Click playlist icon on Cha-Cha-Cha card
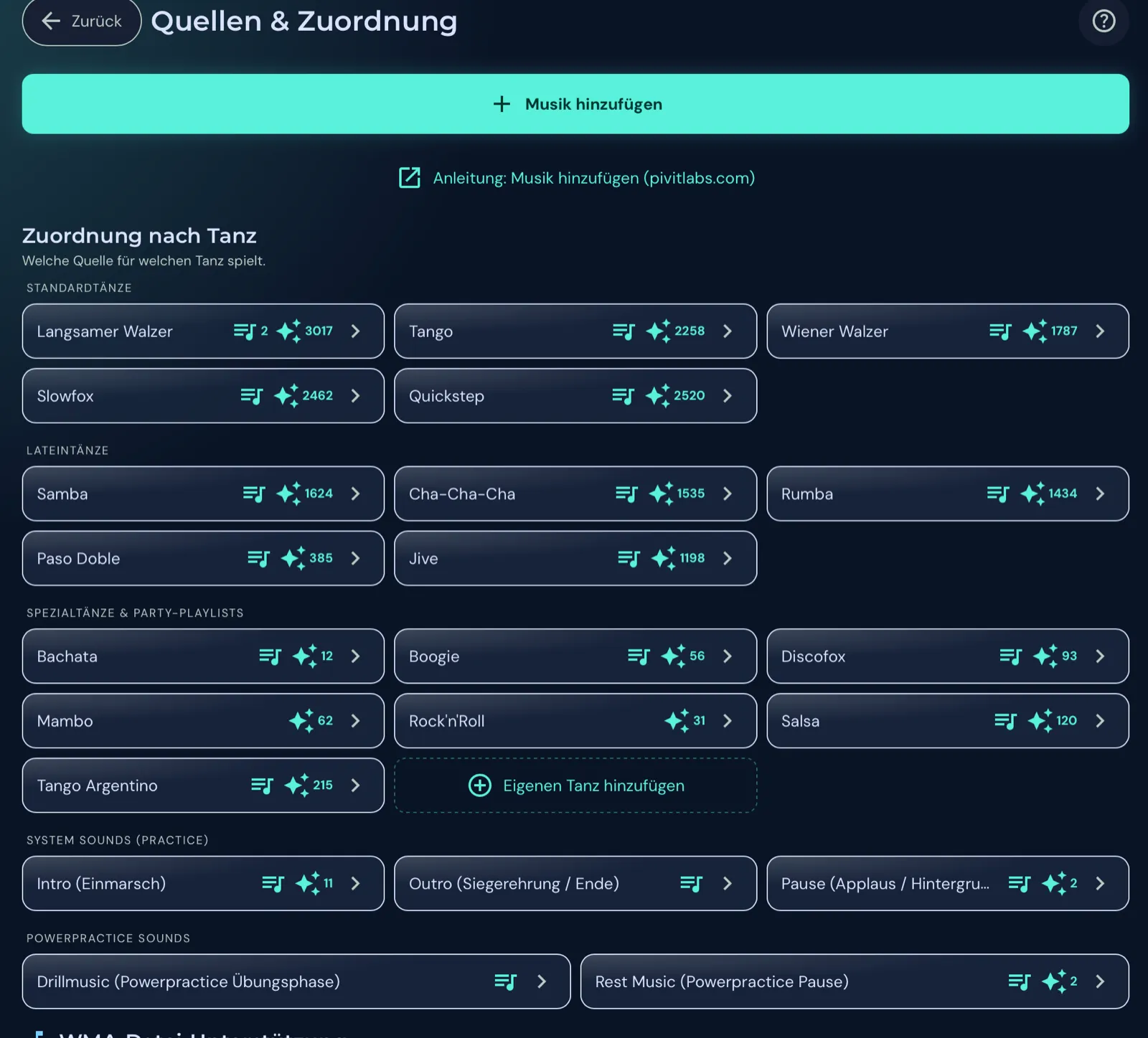 (x=626, y=494)
